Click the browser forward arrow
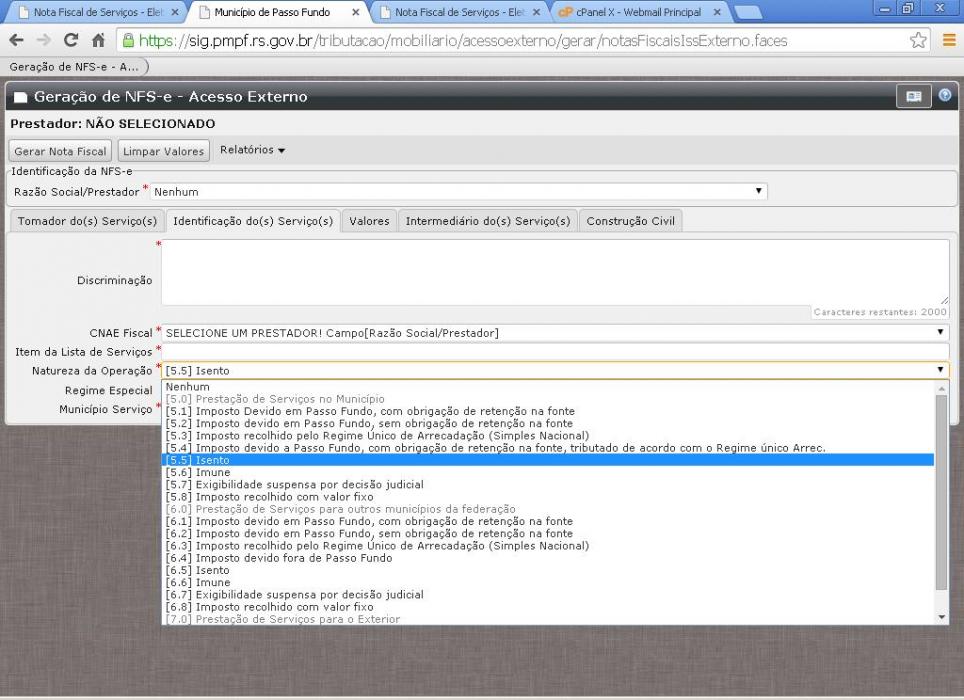Screen dimensions: 964x700 pos(44,41)
